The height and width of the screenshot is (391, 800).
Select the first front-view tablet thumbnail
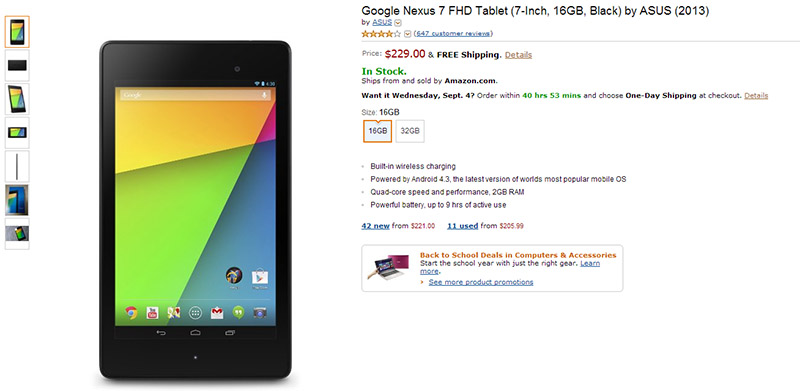[x=17, y=32]
